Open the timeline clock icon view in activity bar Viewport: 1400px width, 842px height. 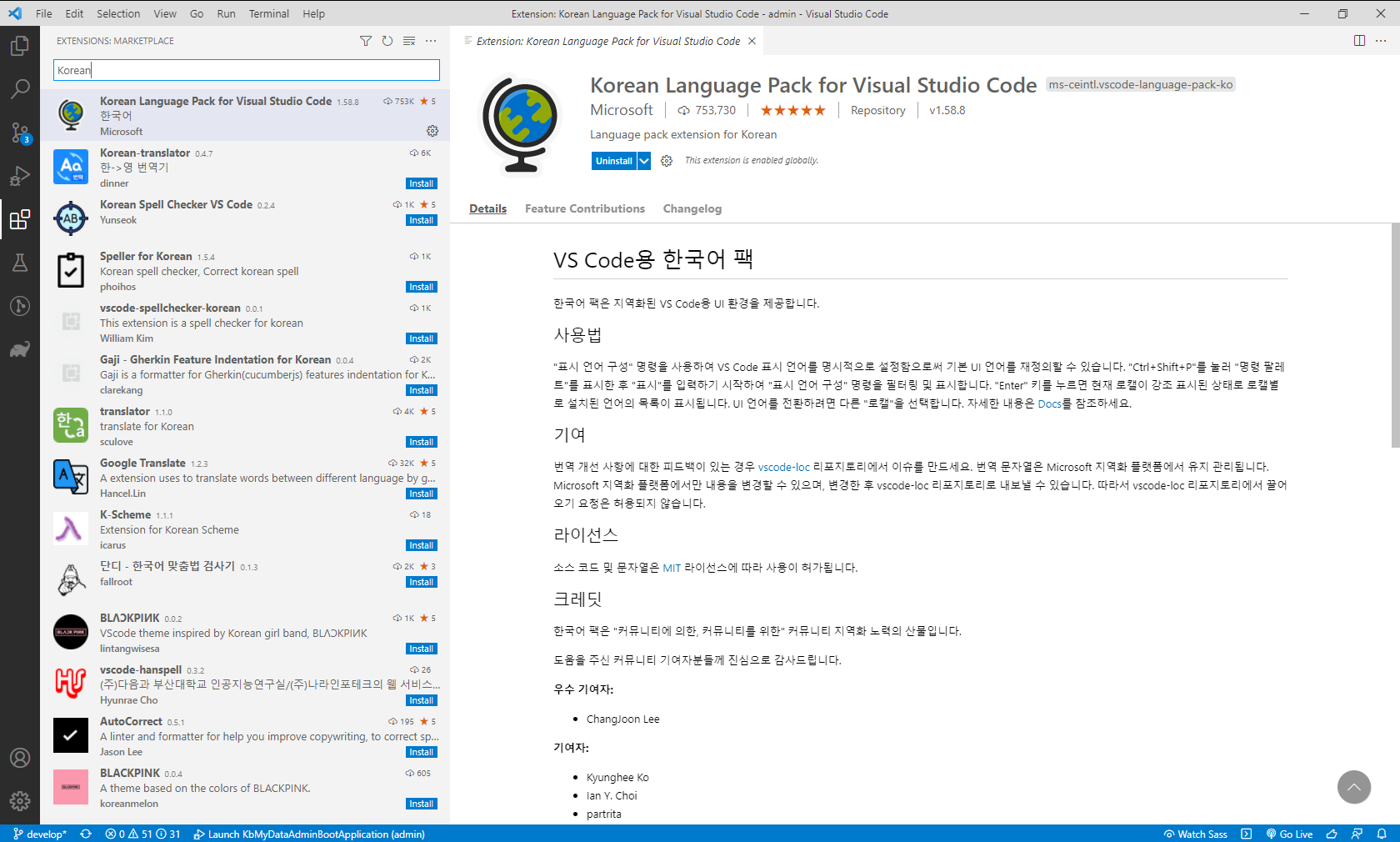tap(20, 306)
